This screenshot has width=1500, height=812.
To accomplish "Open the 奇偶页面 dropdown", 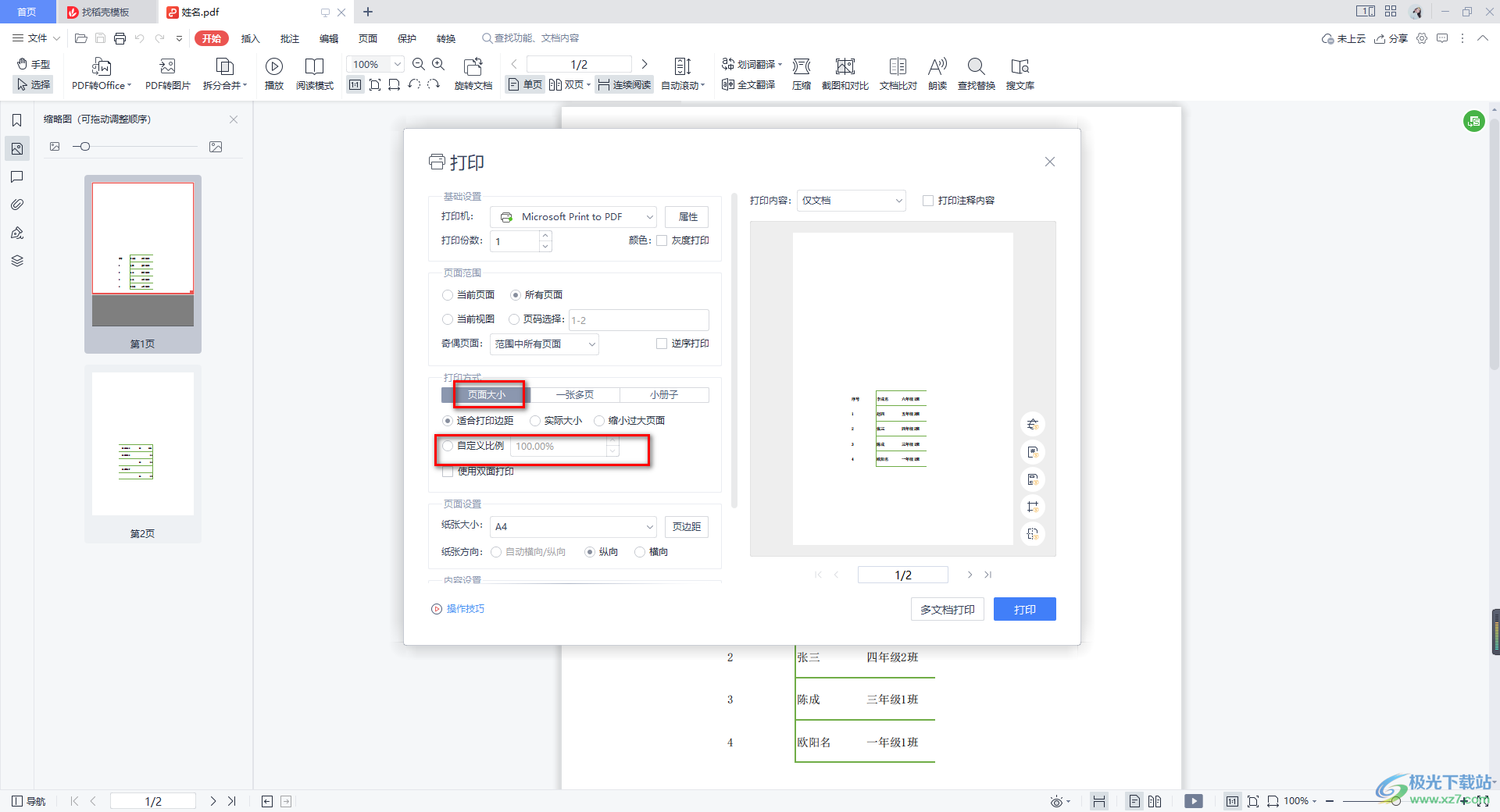I will pos(545,344).
